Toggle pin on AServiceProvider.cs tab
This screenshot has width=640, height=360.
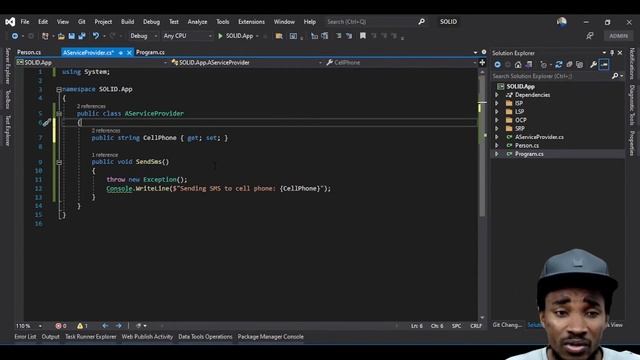tap(121, 53)
